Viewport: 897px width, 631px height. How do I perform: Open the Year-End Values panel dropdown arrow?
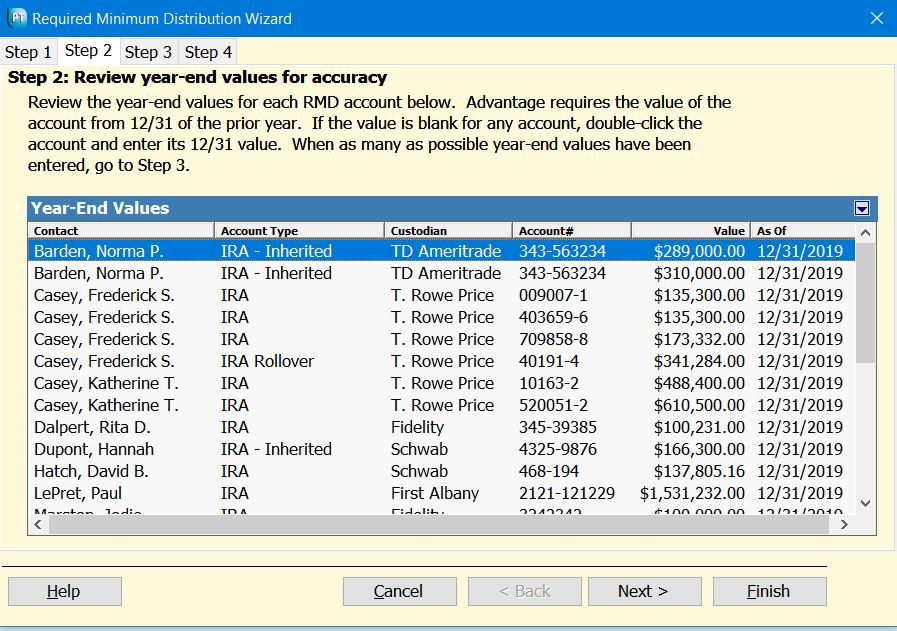point(861,206)
